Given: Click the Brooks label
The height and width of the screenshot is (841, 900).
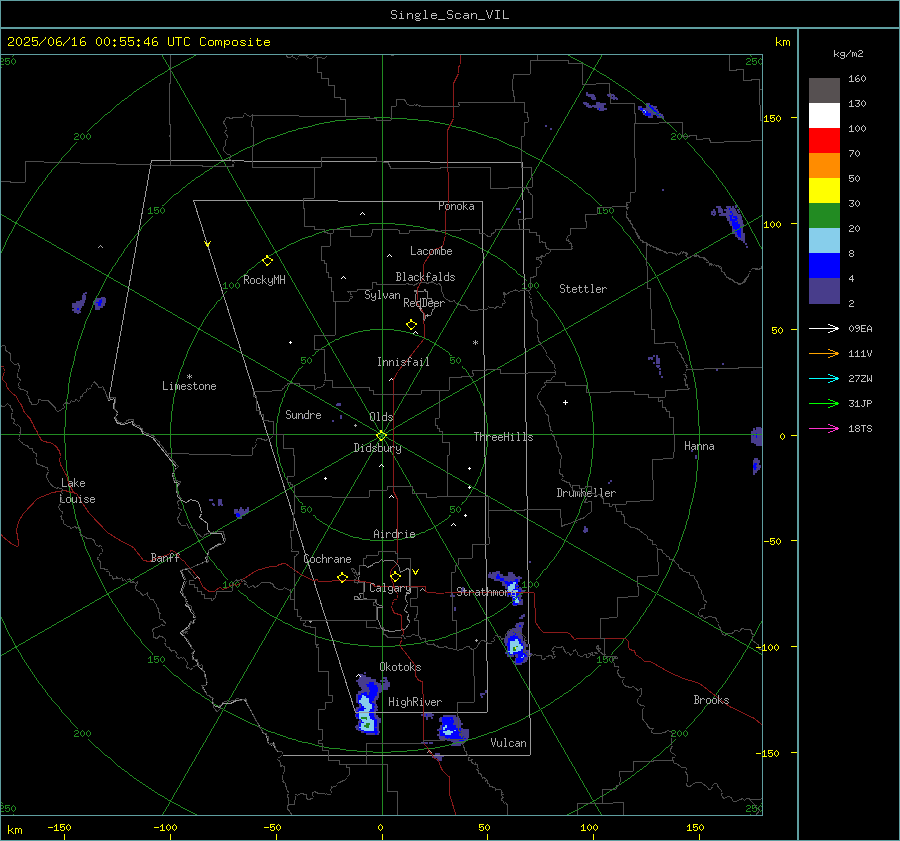Looking at the screenshot, I should pos(711,700).
